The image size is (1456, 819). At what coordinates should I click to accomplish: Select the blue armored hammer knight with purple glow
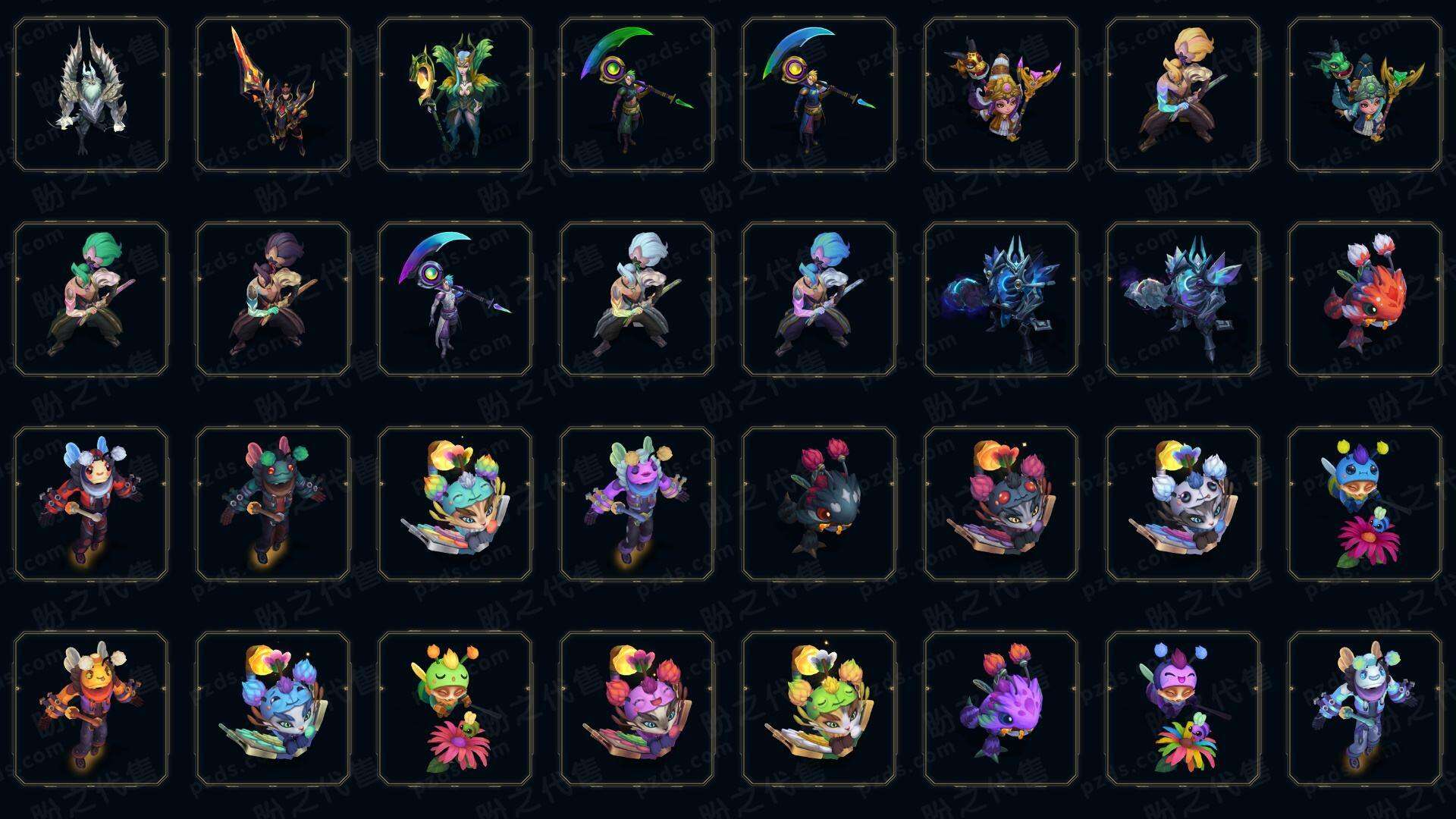(1001, 300)
